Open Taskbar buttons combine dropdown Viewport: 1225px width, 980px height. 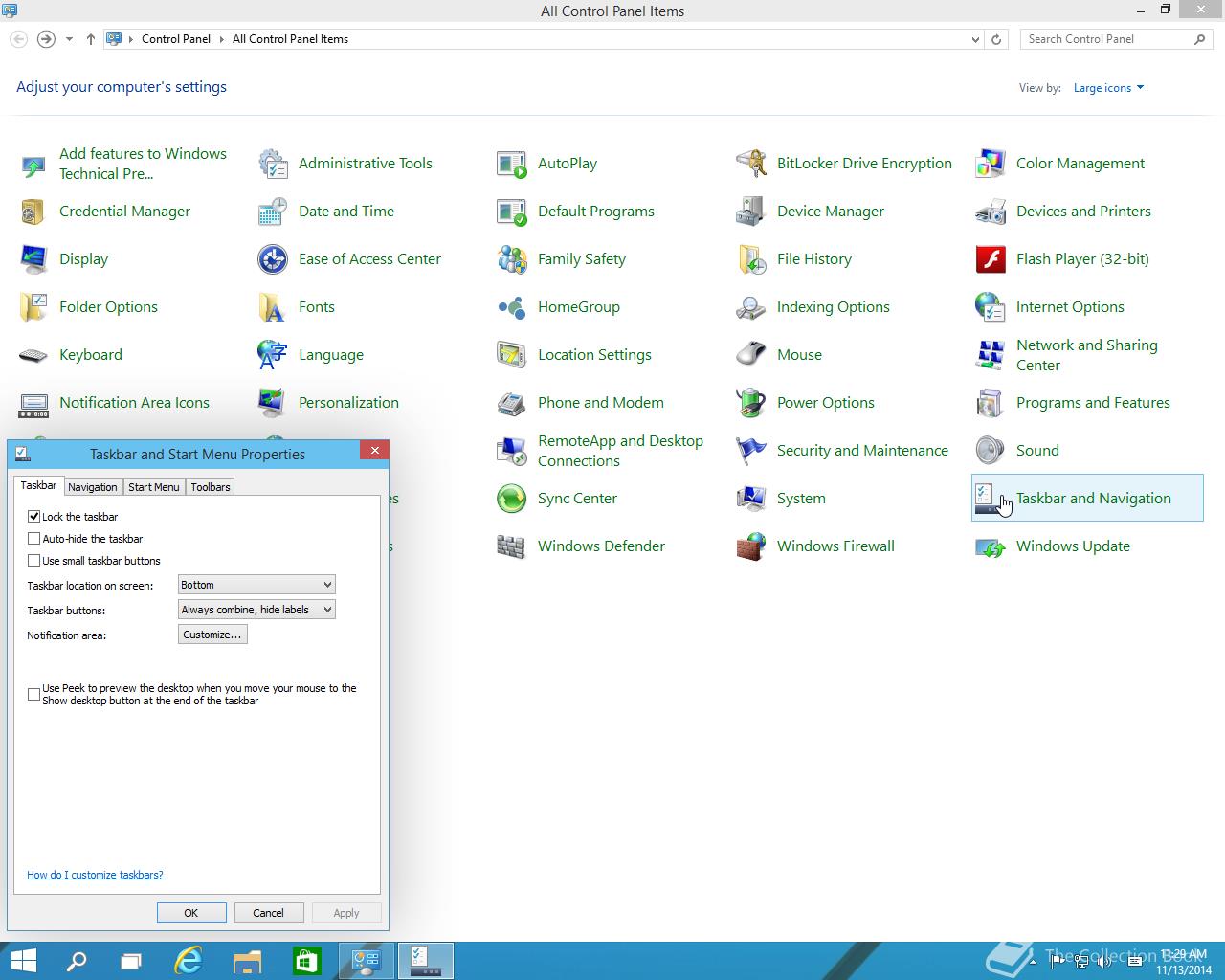point(256,610)
